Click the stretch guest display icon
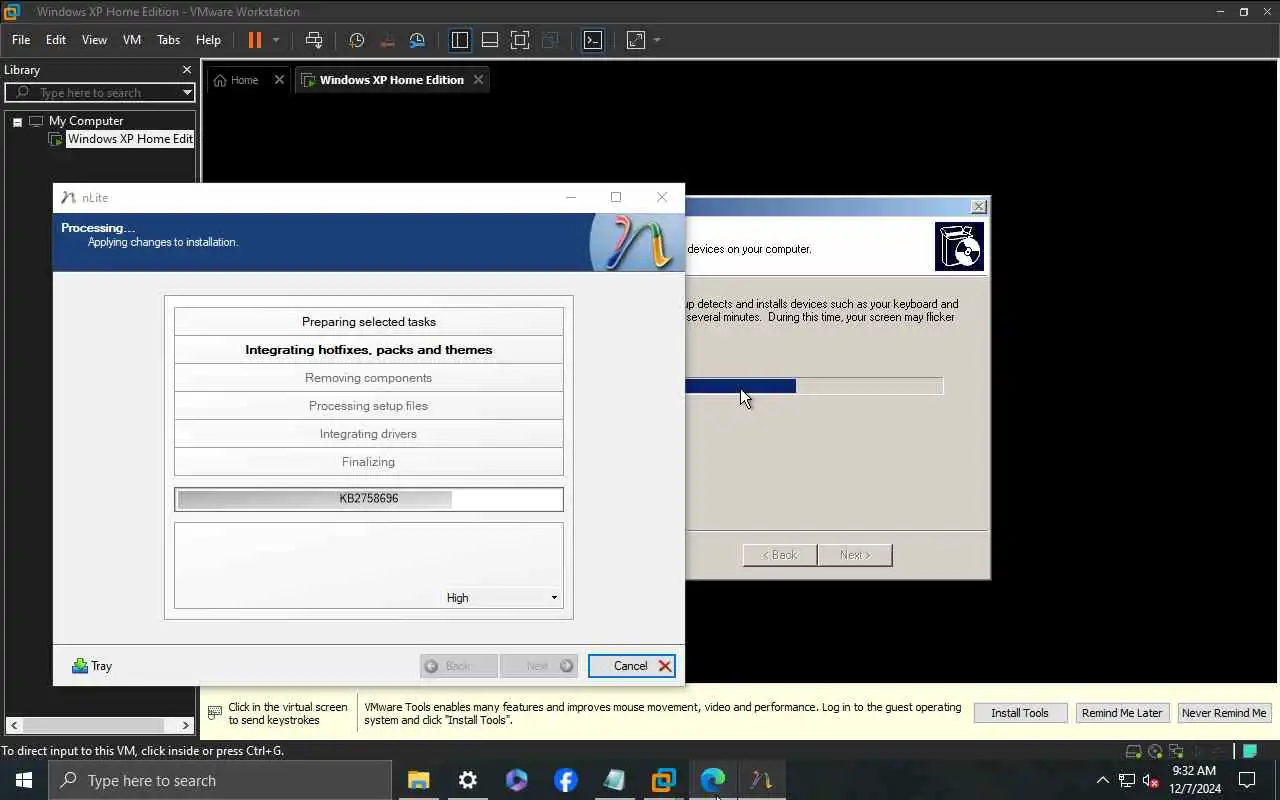 coord(636,40)
